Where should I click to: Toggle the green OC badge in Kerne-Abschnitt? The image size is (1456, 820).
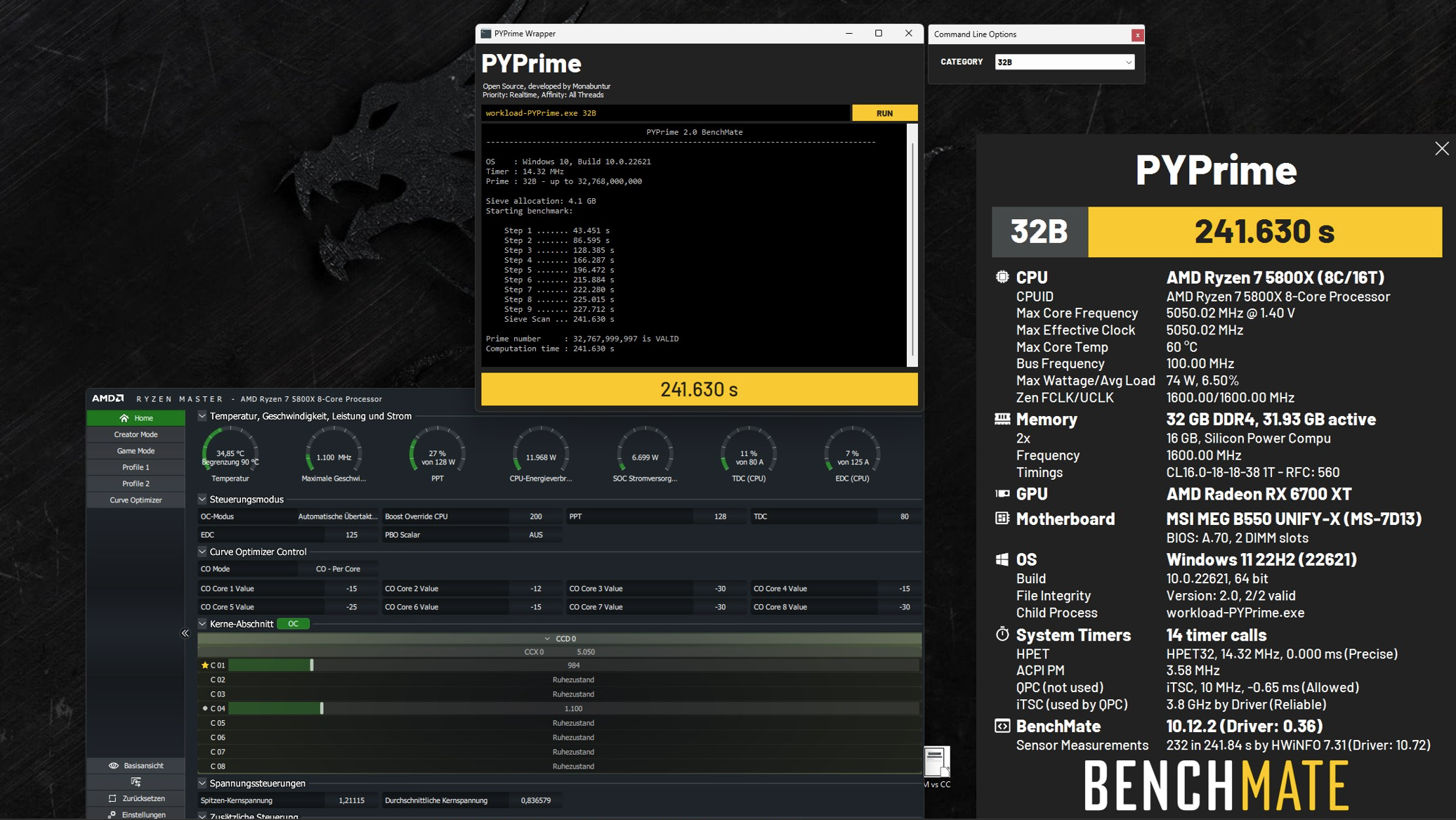(x=293, y=624)
